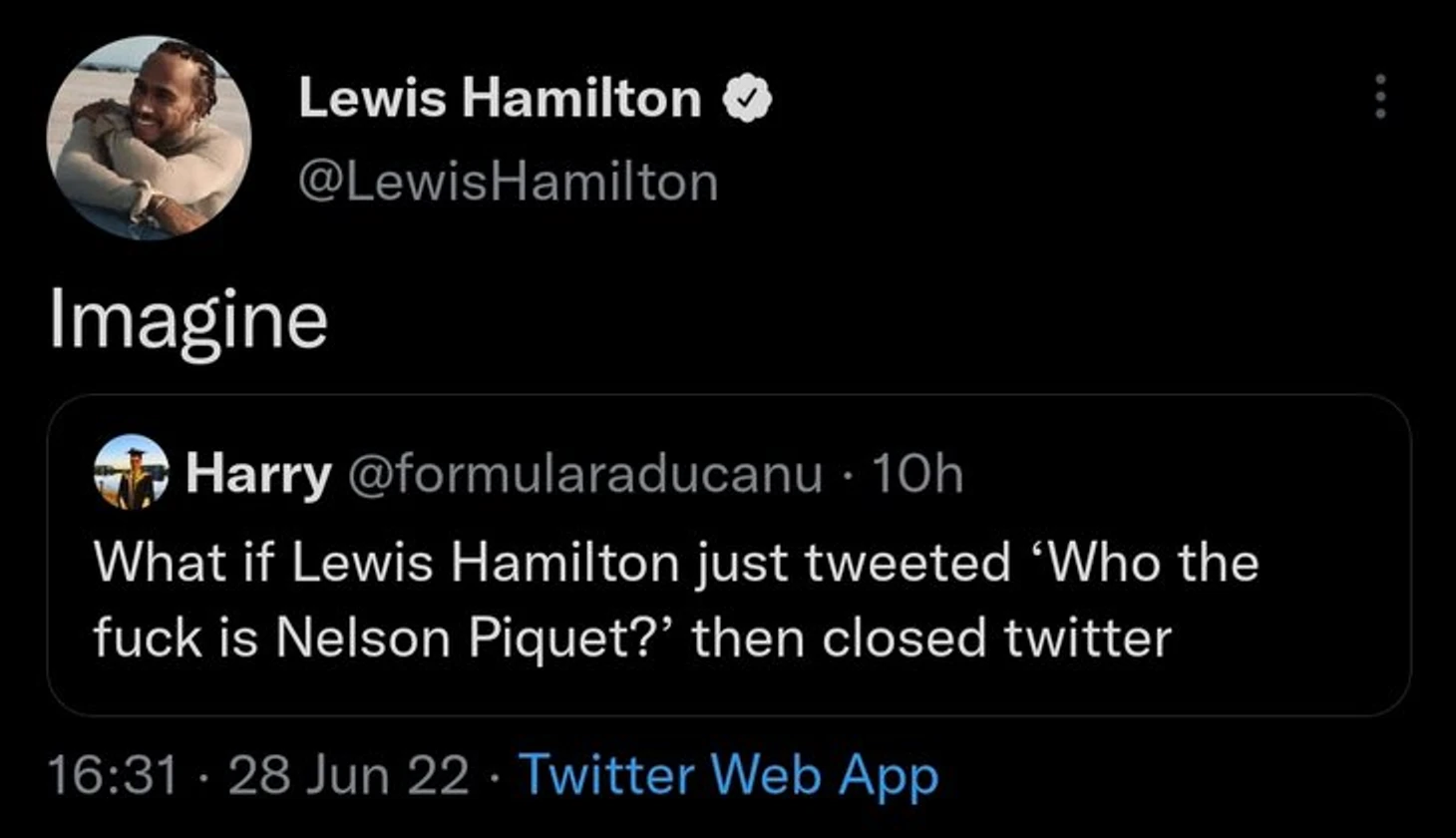Click "then closed twitter" in quoted tweet
1456x838 pixels.
coord(931,637)
